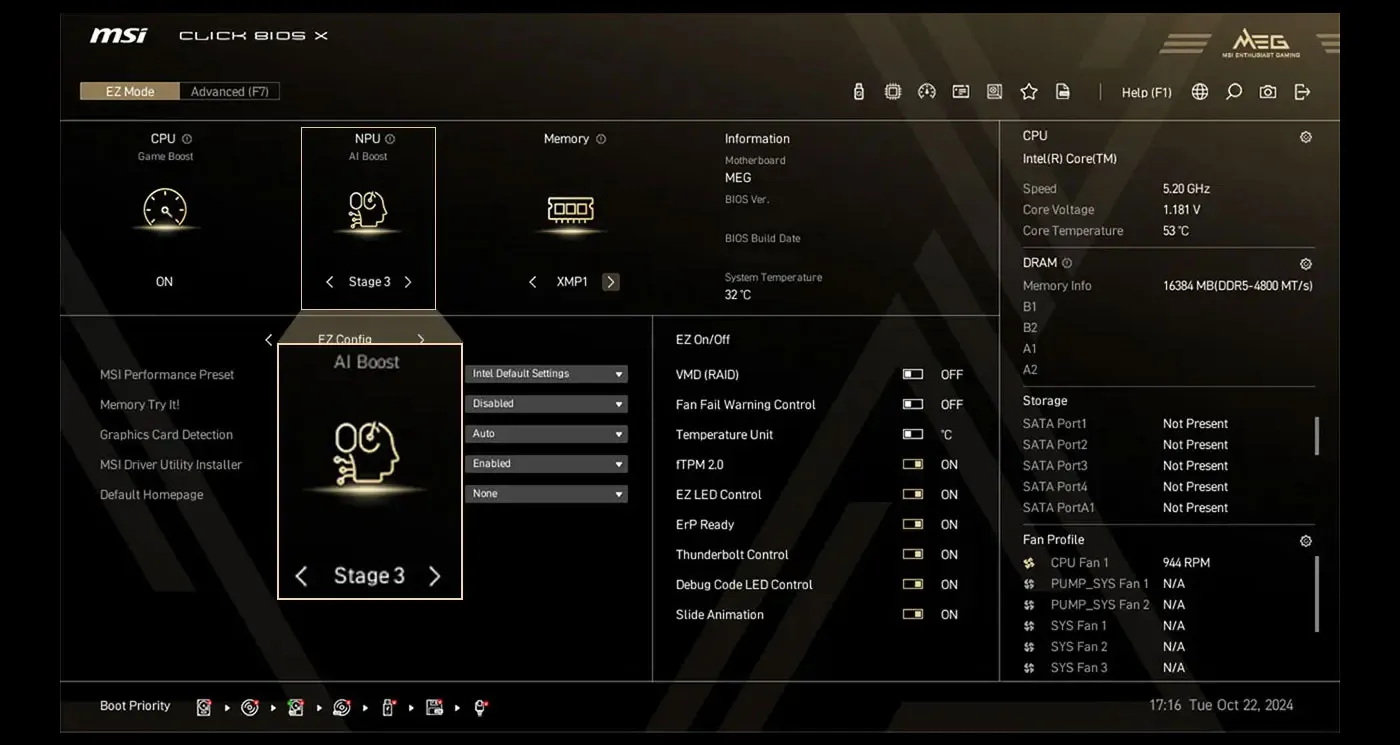
Task: Toggle the Thunderbolt Control switch
Action: (913, 555)
